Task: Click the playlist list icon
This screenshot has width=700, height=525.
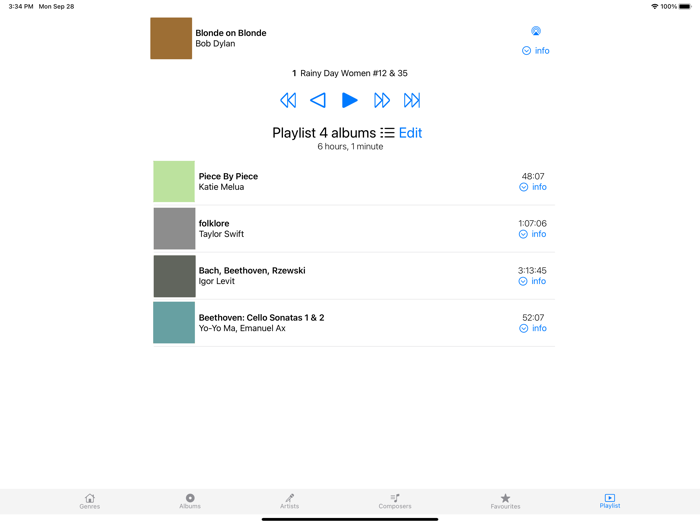Action: click(388, 133)
